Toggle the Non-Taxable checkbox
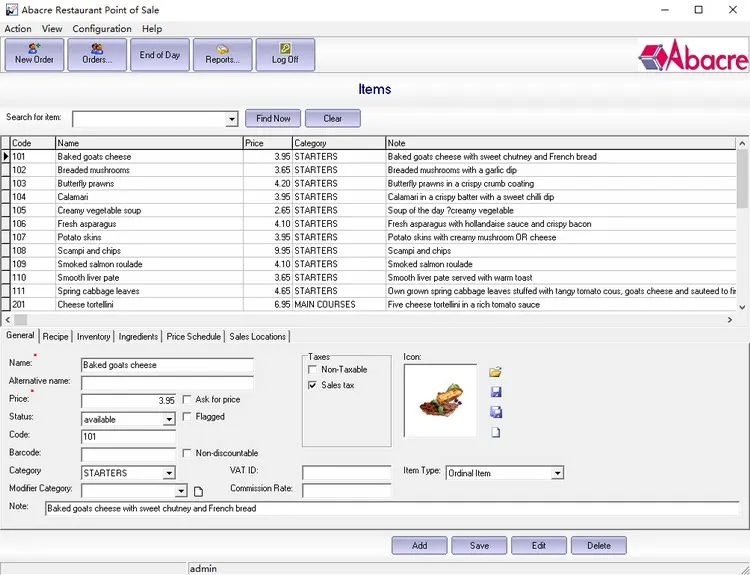Viewport: 750px width, 575px height. pos(312,369)
